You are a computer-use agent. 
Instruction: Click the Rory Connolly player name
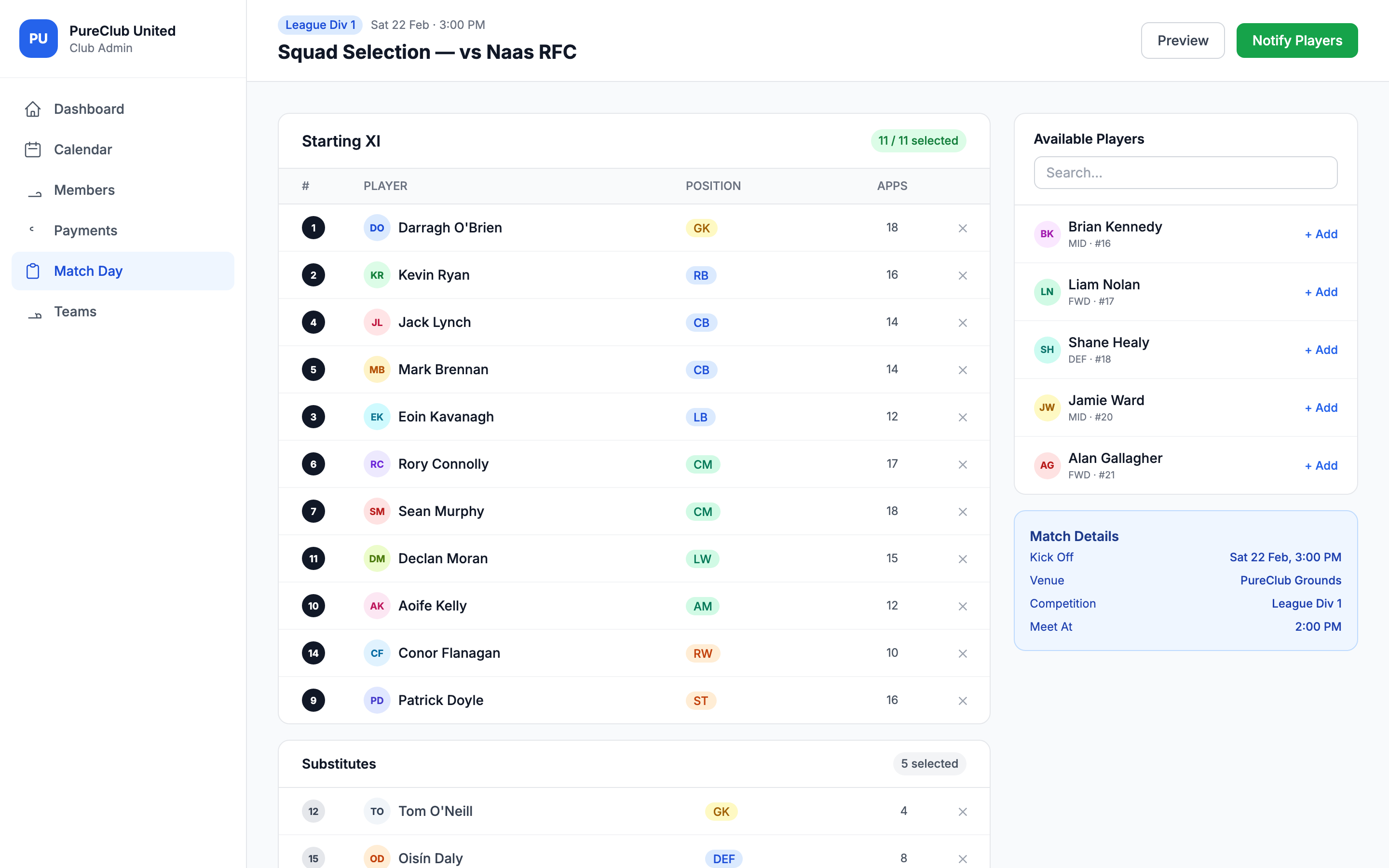click(x=443, y=464)
